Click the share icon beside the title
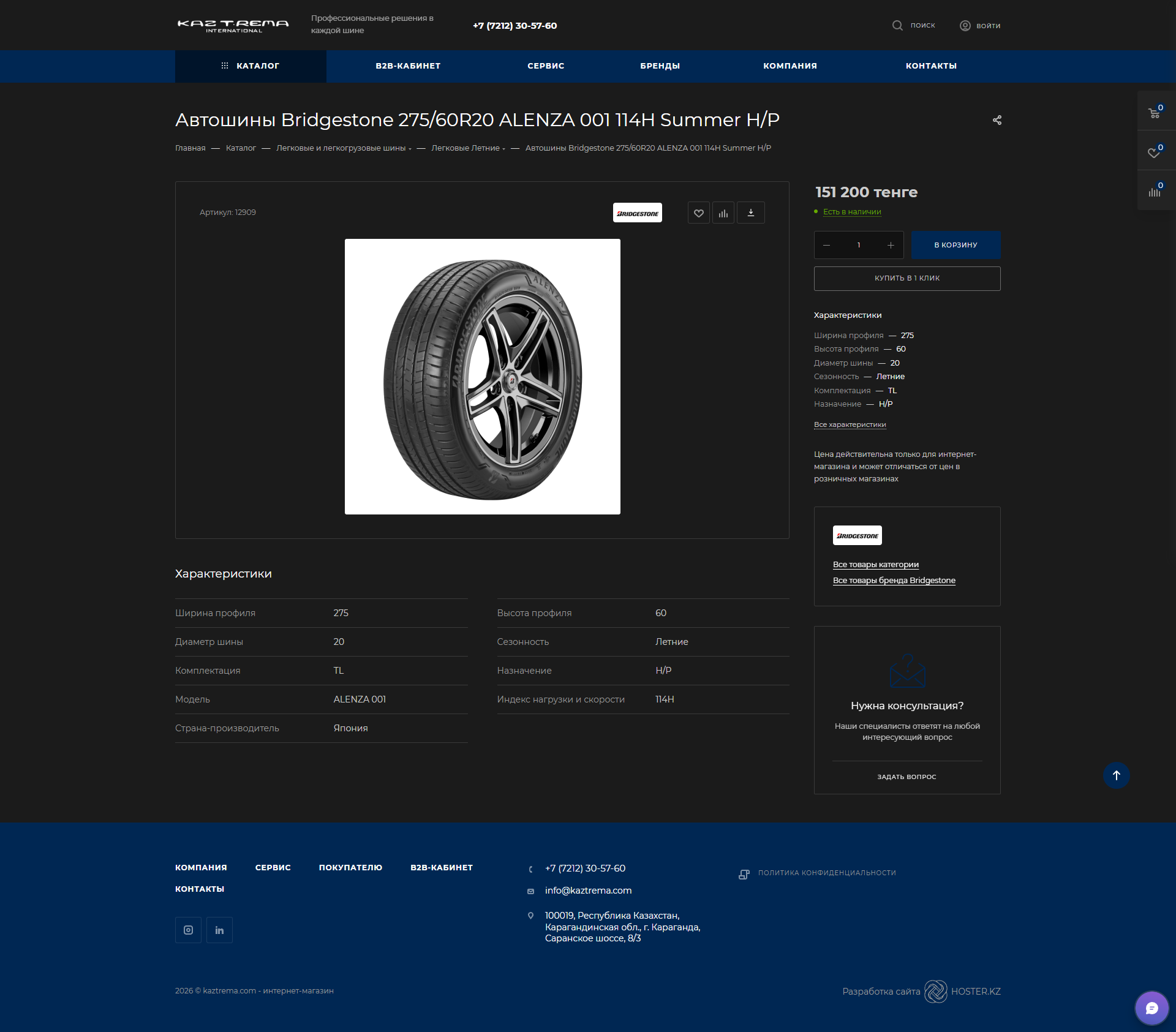 [997, 120]
